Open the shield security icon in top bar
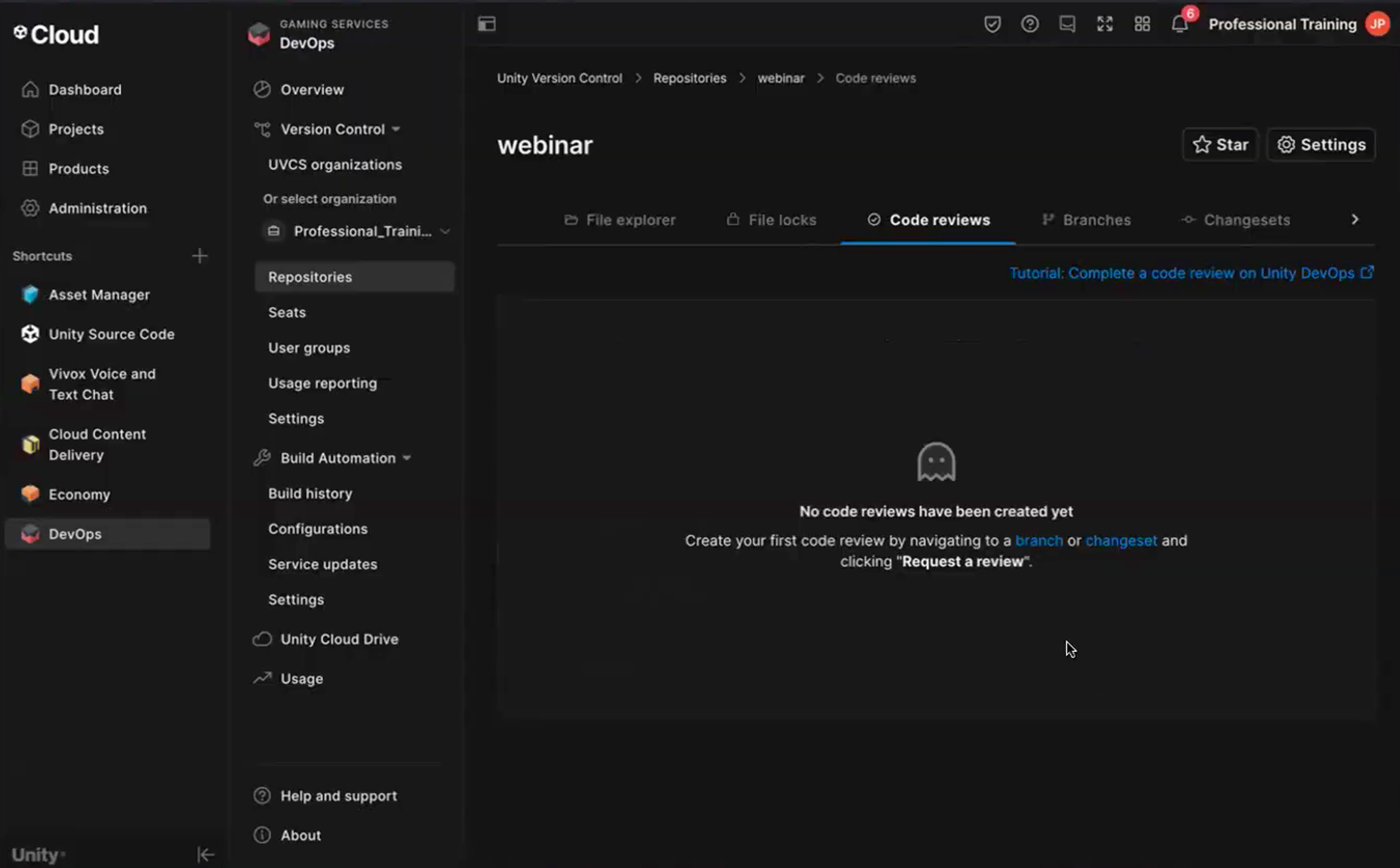Image resolution: width=1400 pixels, height=868 pixels. coord(992,24)
